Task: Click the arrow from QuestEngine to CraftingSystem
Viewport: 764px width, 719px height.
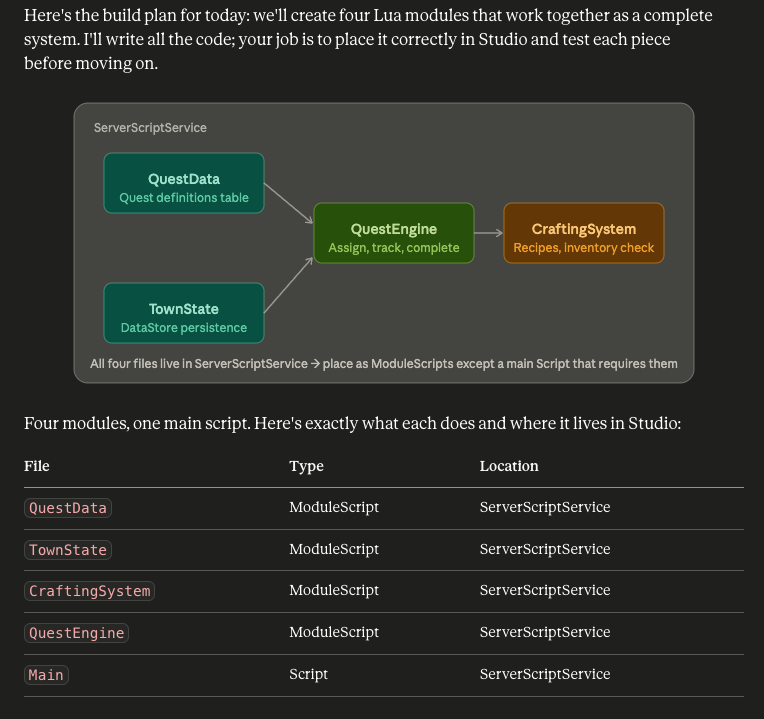Action: pos(489,233)
